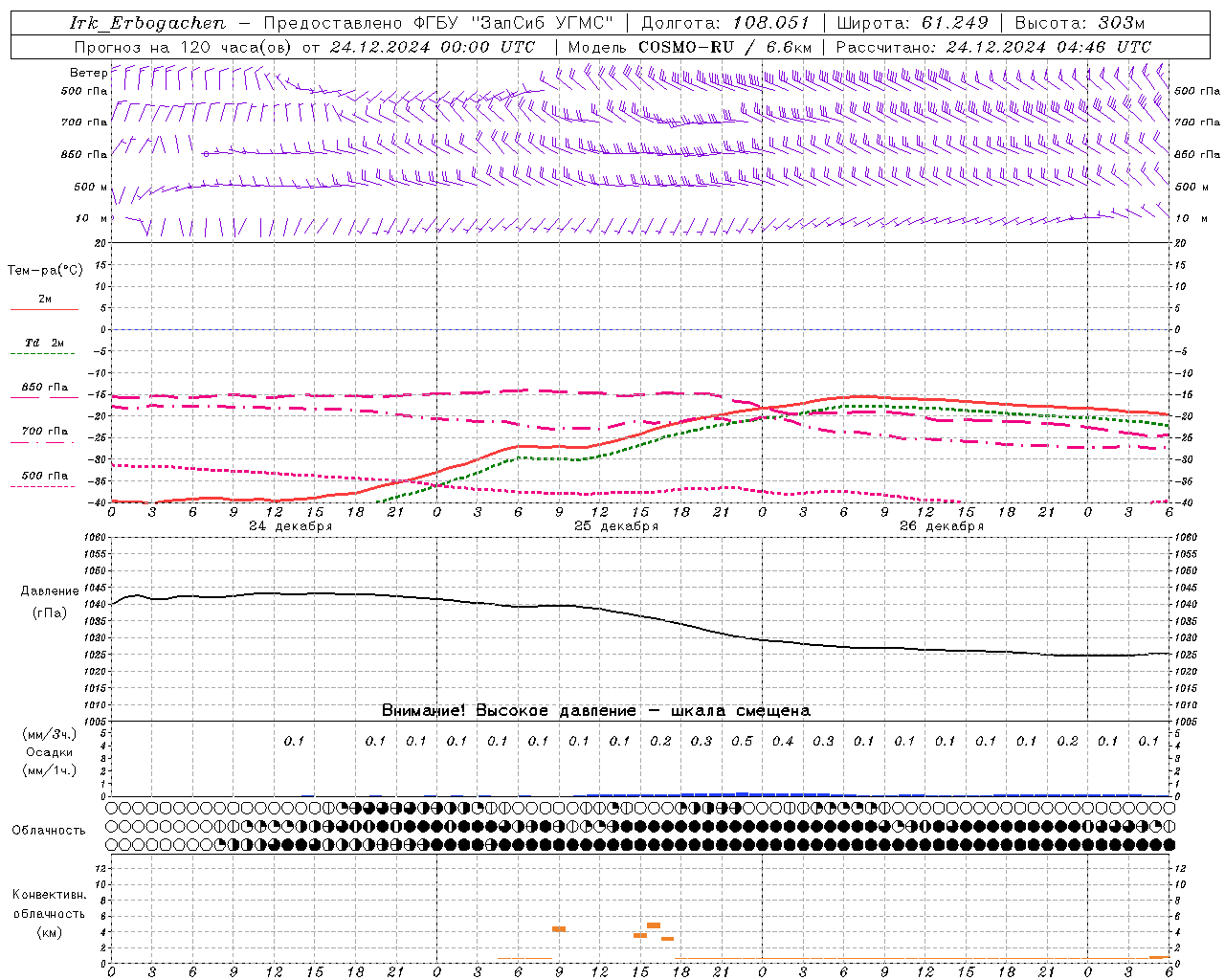Image resolution: width=1225 pixels, height=980 pixels.
Task: Click the 0.4 precipitation amount value
Action: point(783,741)
